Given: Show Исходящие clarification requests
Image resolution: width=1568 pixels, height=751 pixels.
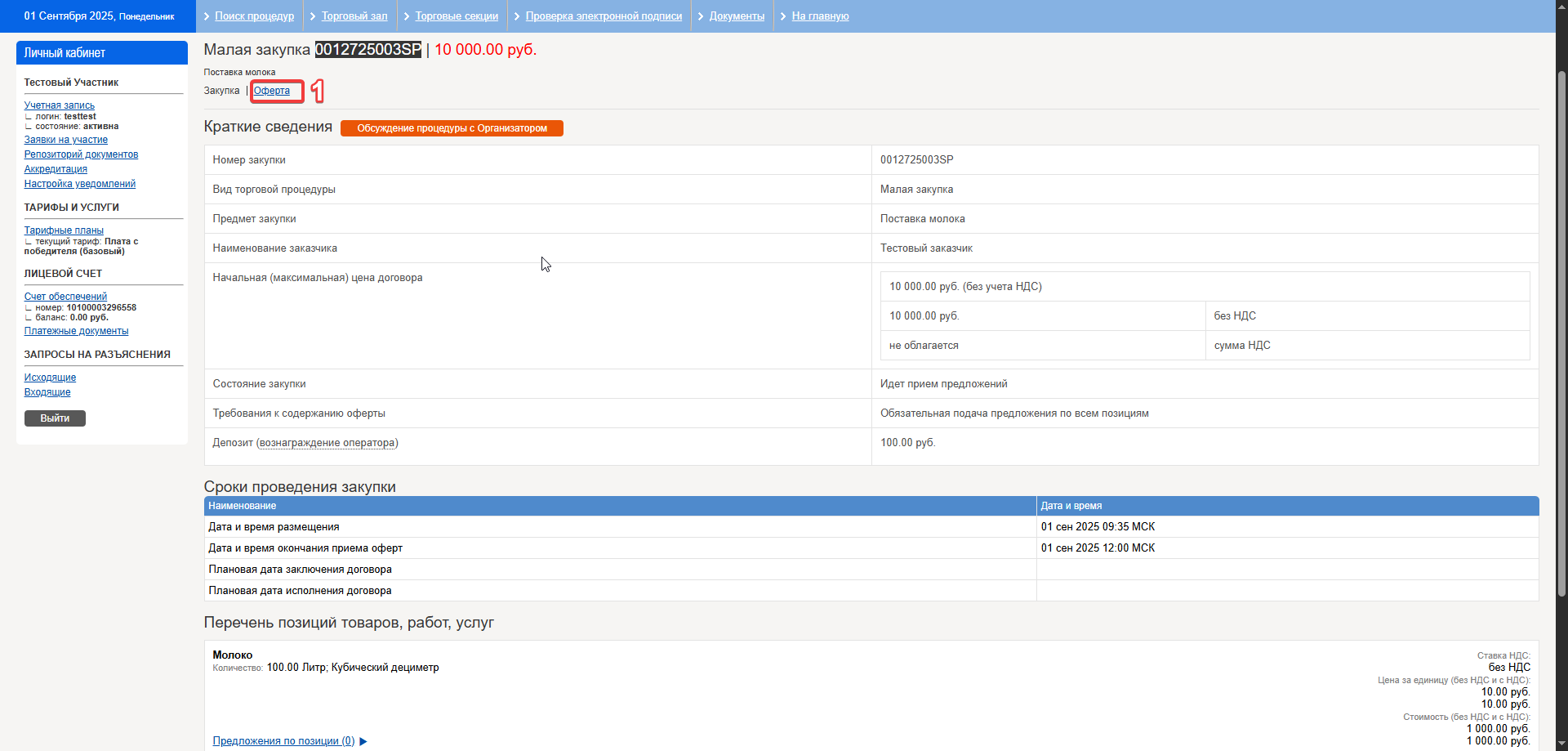Looking at the screenshot, I should pyautogui.click(x=50, y=378).
